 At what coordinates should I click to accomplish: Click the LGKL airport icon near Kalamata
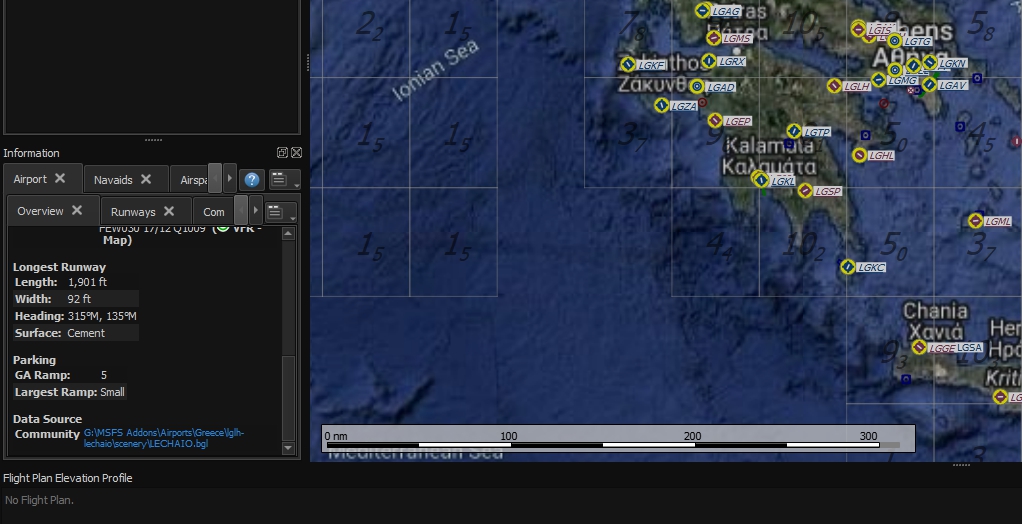(x=761, y=180)
